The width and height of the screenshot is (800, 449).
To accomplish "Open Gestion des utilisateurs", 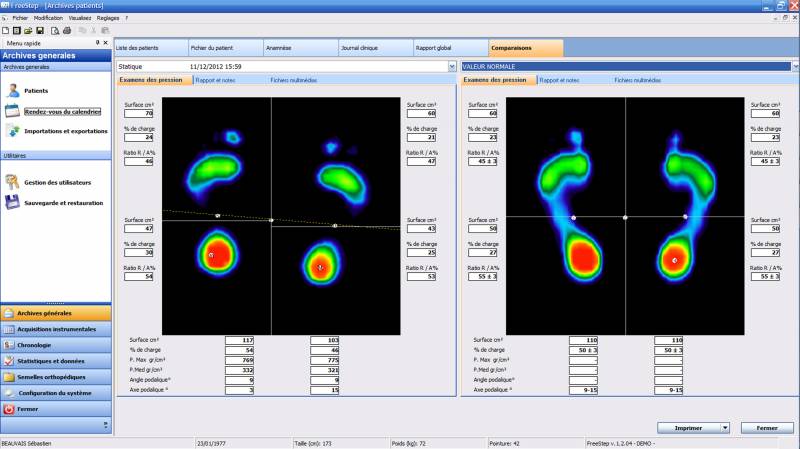I will click(x=57, y=182).
